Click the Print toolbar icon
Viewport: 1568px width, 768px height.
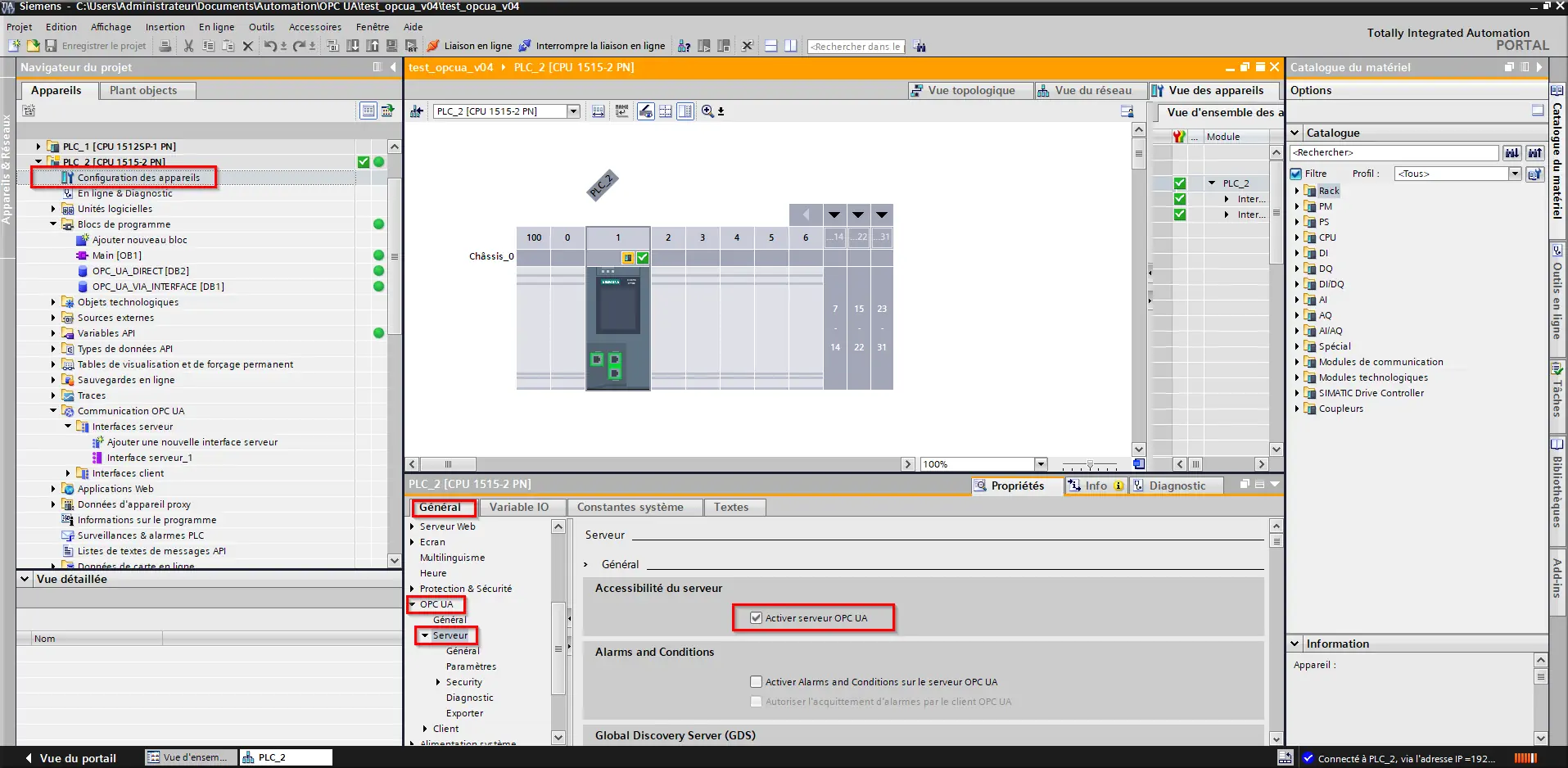[165, 46]
